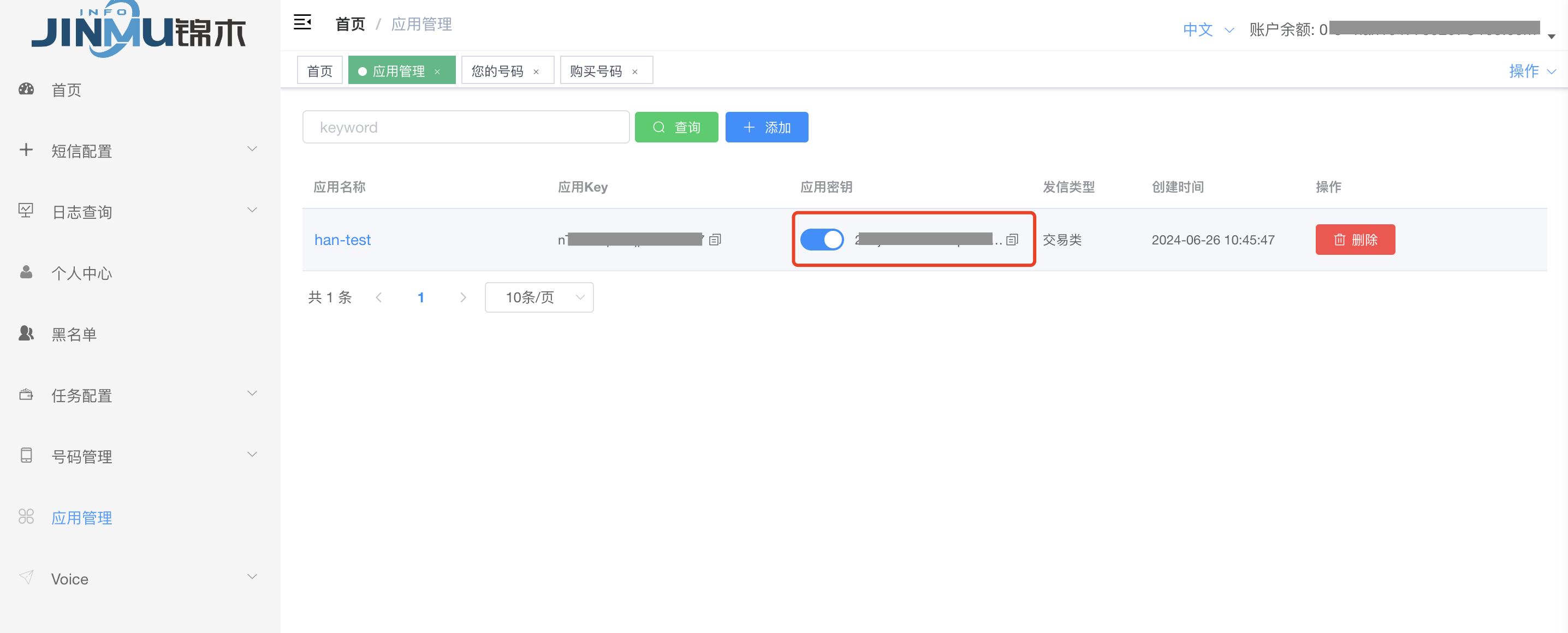Toggle the 应用密钥 visibility switch
Screen dimensions: 1568x633
(x=822, y=240)
